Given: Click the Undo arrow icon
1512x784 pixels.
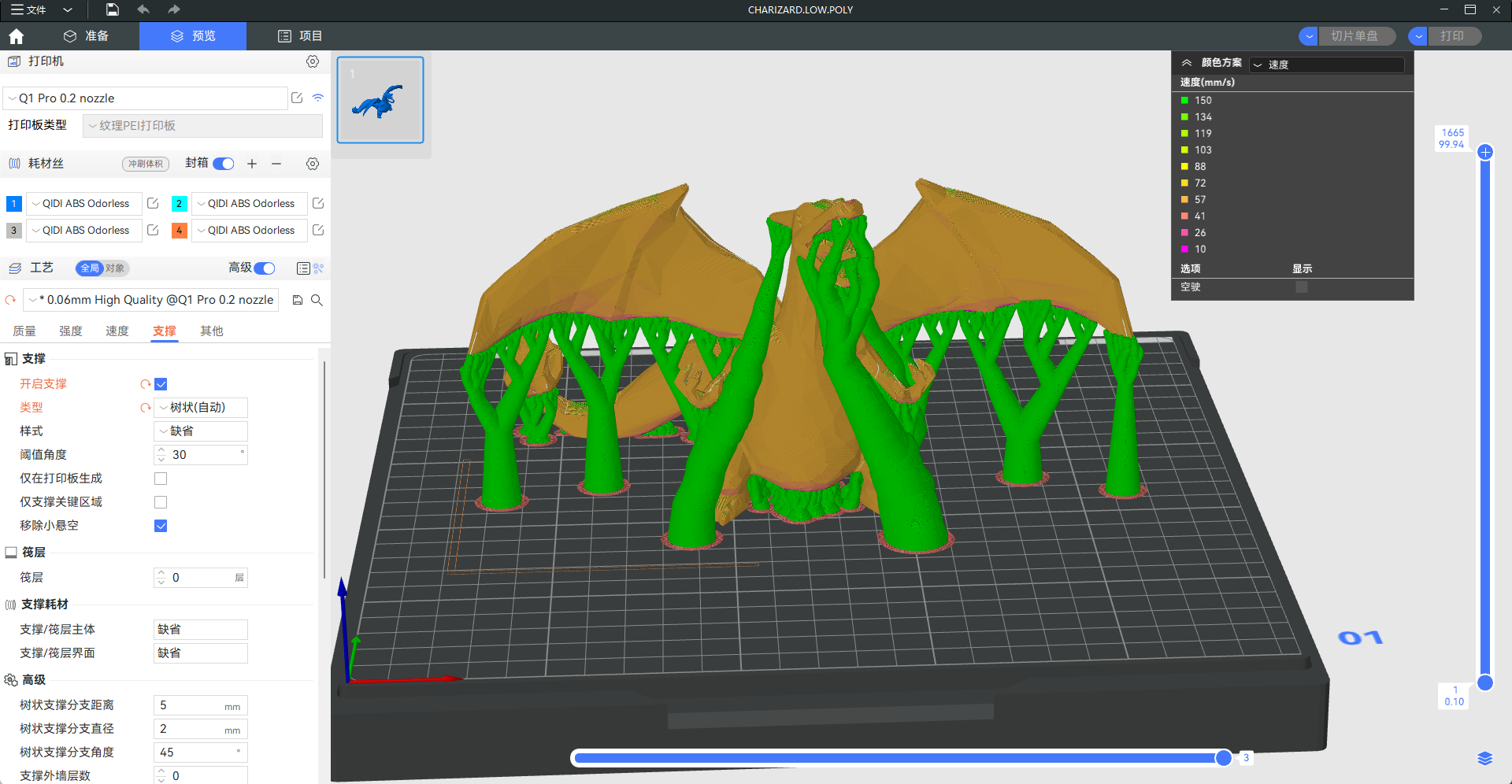Looking at the screenshot, I should [x=143, y=9].
